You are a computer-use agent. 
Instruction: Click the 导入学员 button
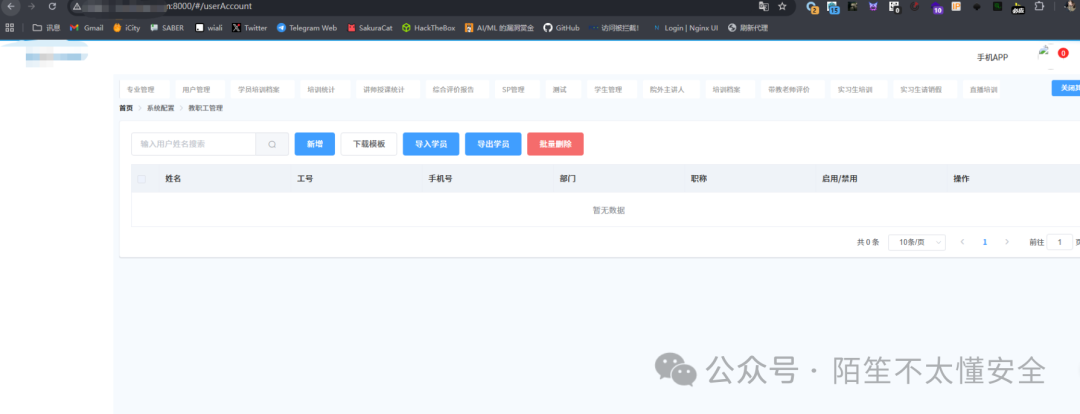(x=431, y=144)
